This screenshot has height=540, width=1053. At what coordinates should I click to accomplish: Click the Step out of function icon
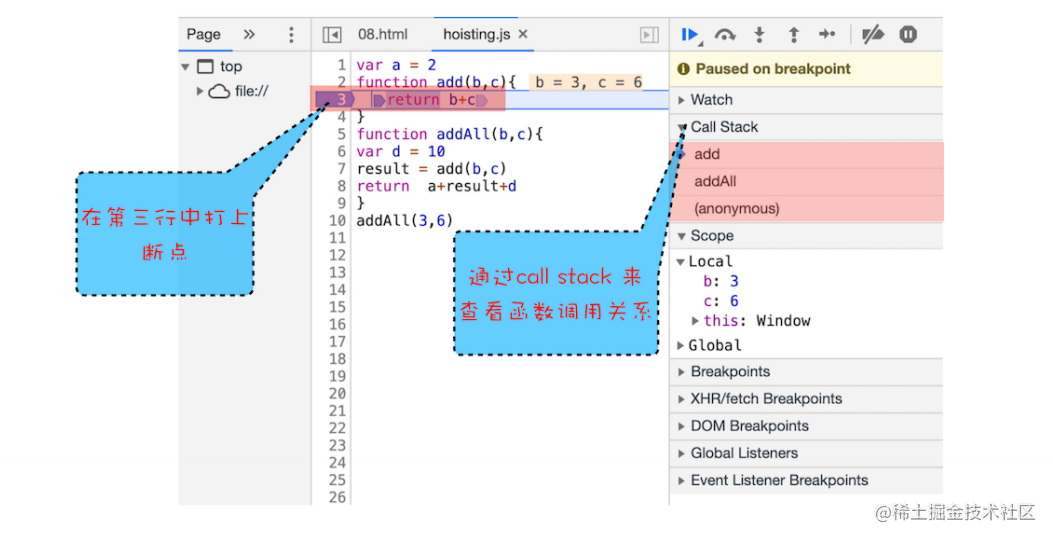click(793, 35)
